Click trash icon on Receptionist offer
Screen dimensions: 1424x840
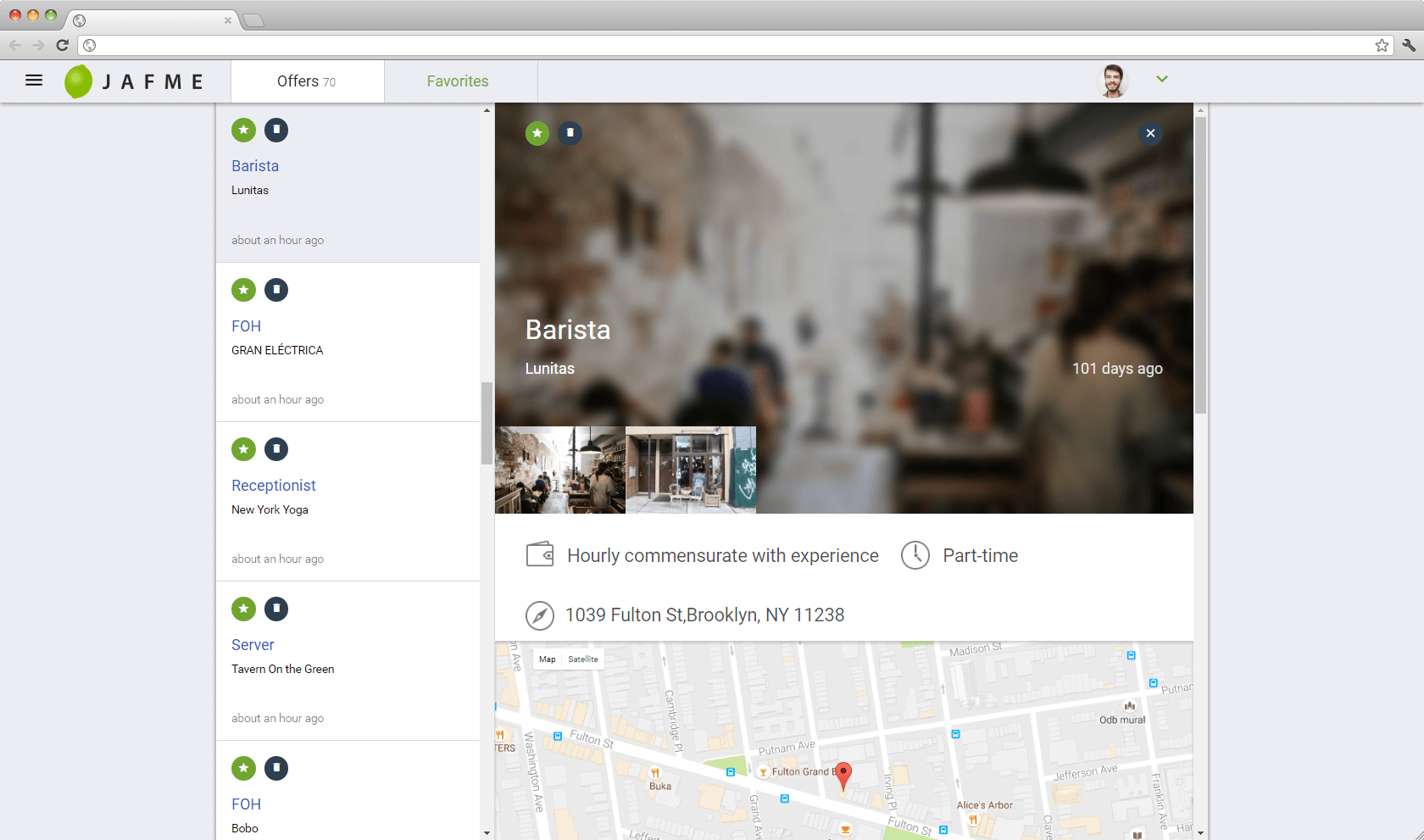276,449
